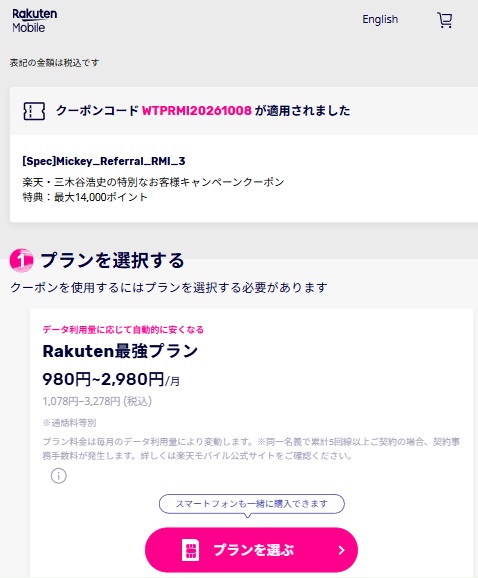Click the 1,078円–3,278円 (税込) price text
478x578 pixels.
pos(97,401)
